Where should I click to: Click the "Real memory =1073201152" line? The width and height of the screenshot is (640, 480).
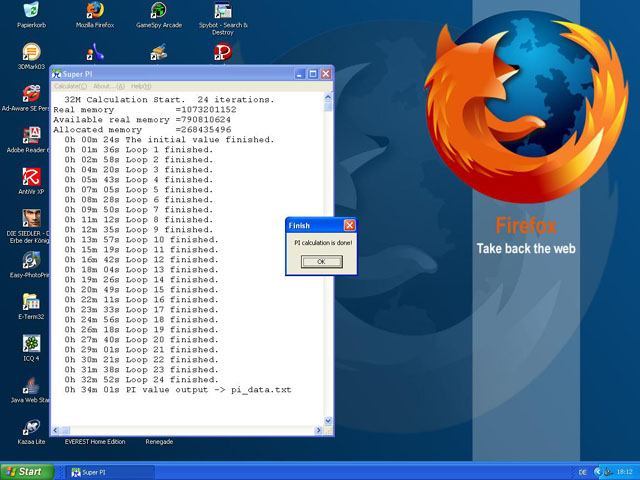coord(144,110)
